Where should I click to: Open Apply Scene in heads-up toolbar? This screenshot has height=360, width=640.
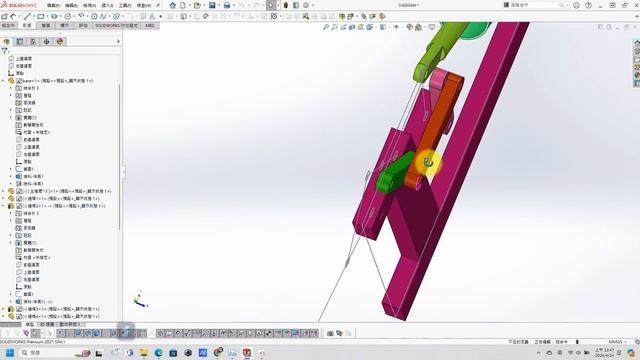(x=418, y=27)
